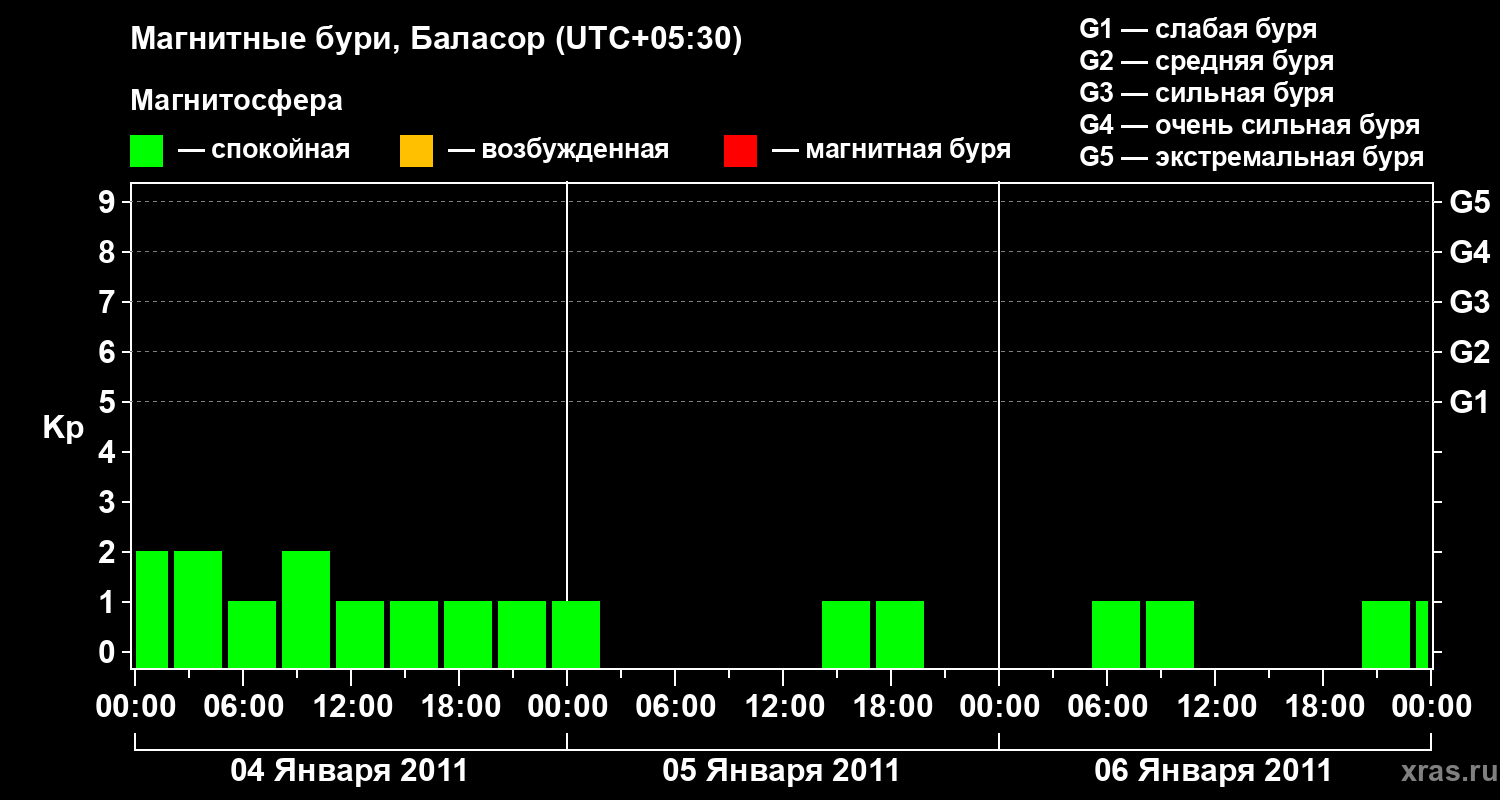The image size is (1500, 800).
Task: Click the orange 'возбужденная' legend swatch
Action: coord(416,150)
